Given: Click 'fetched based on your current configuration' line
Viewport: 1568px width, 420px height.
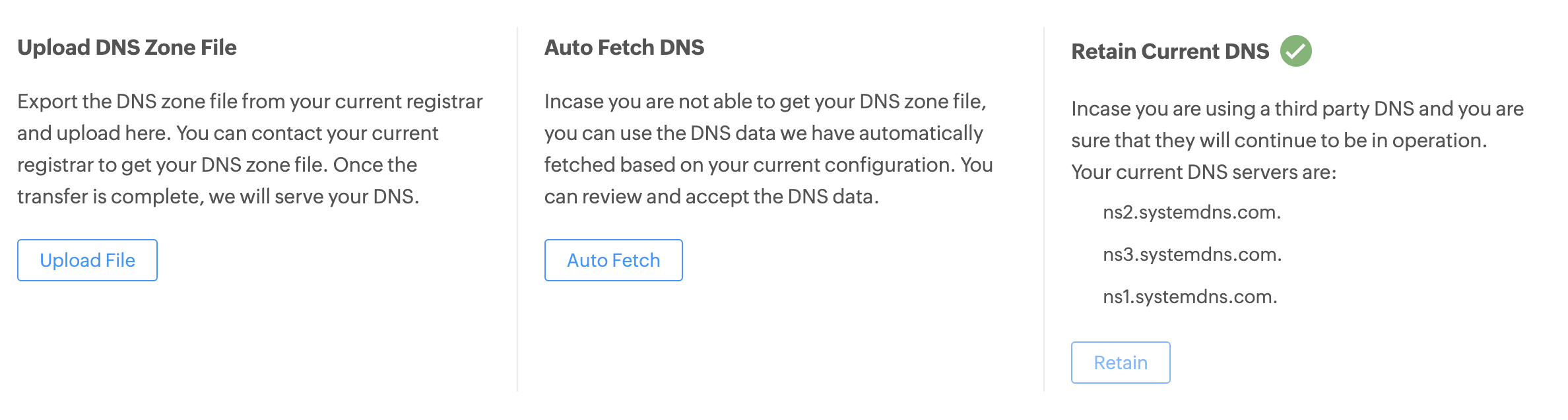Looking at the screenshot, I should (769, 165).
